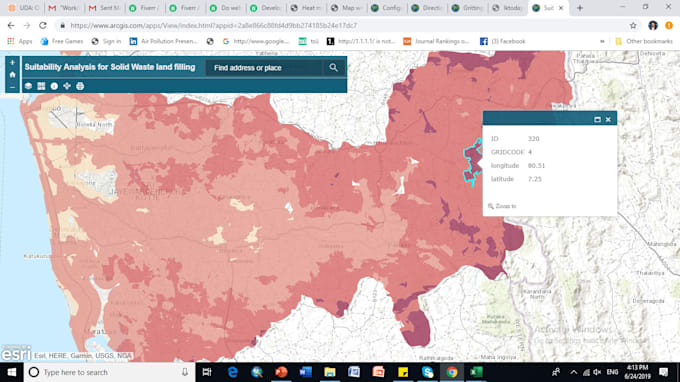Image resolution: width=680 pixels, height=382 pixels.
Task: Expand the hidden bookmarks chevron
Action: click(602, 41)
